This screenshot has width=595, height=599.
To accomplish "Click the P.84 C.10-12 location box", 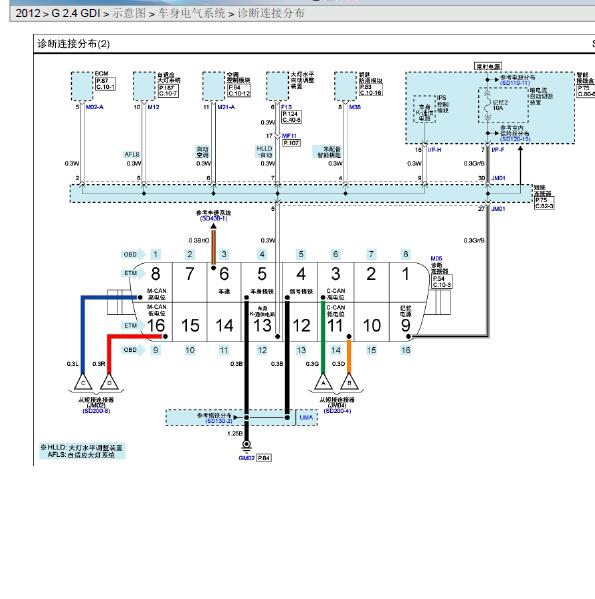I will (x=239, y=91).
